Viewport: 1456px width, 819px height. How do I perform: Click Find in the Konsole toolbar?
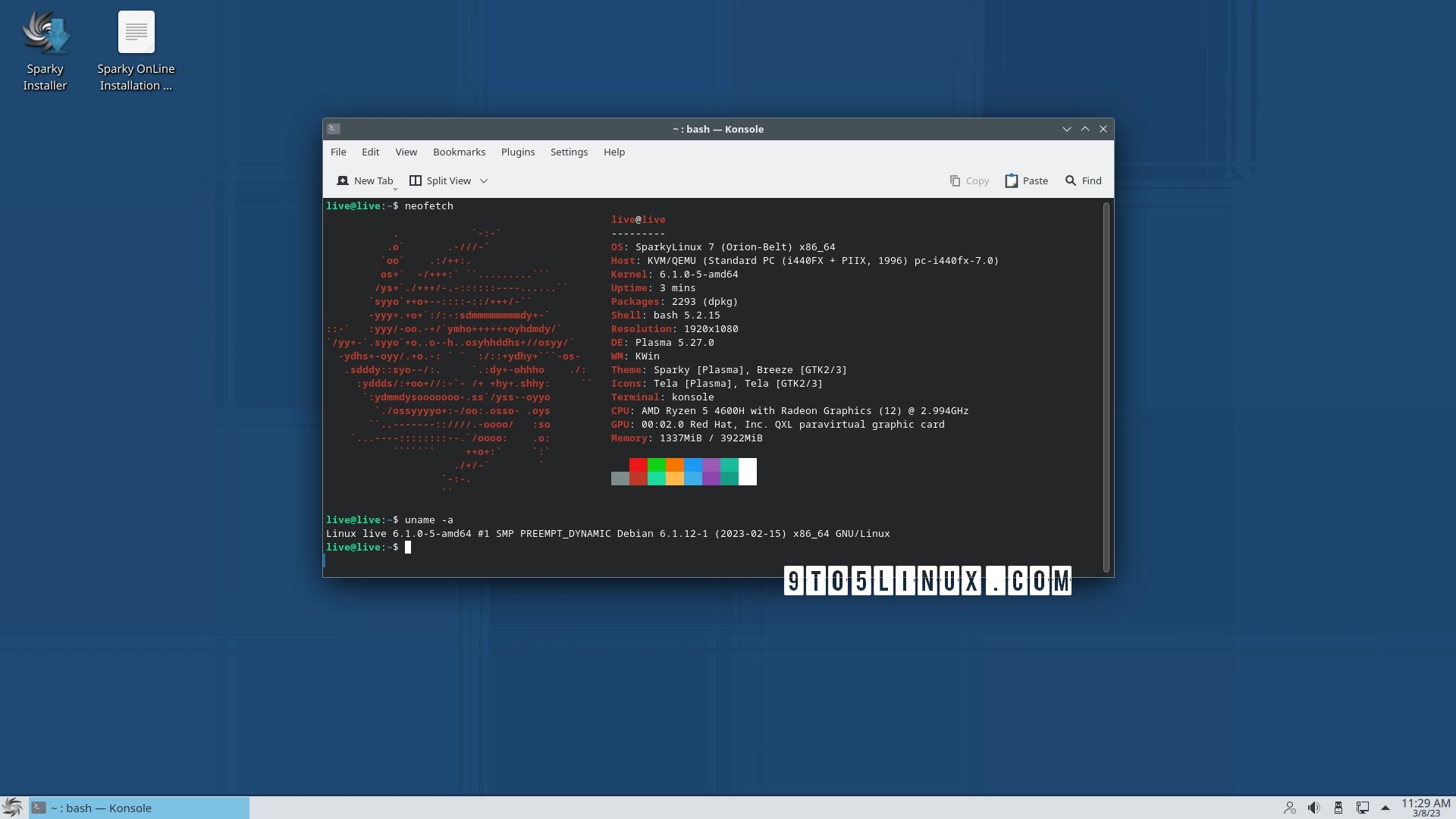click(x=1083, y=180)
